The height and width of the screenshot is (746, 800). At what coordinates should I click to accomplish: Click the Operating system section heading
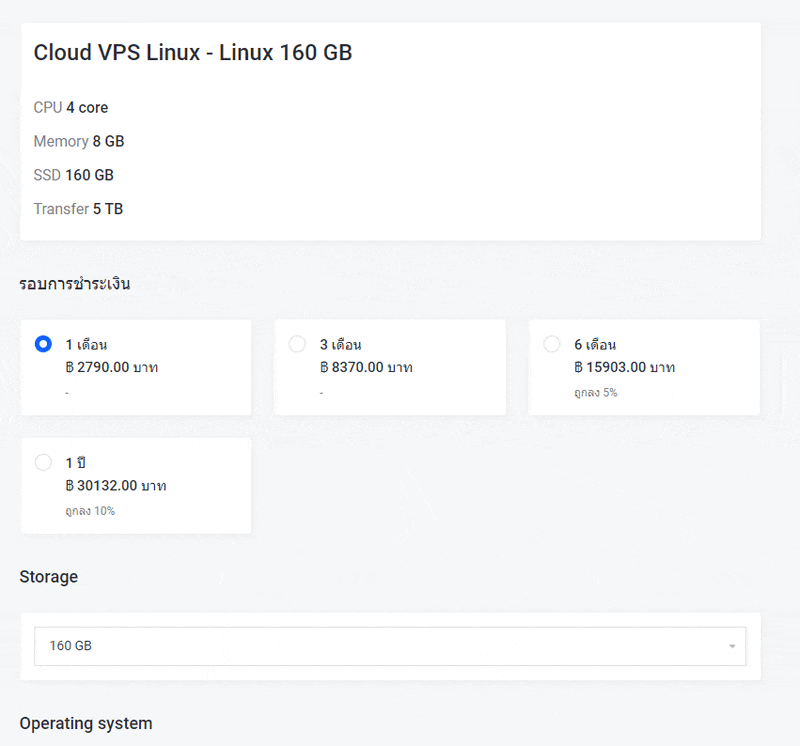(86, 723)
